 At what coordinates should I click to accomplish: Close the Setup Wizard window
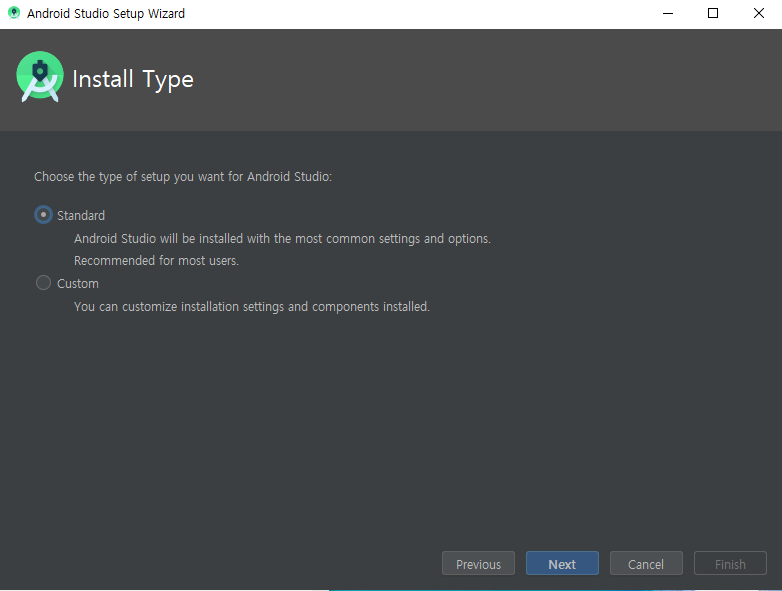759,13
